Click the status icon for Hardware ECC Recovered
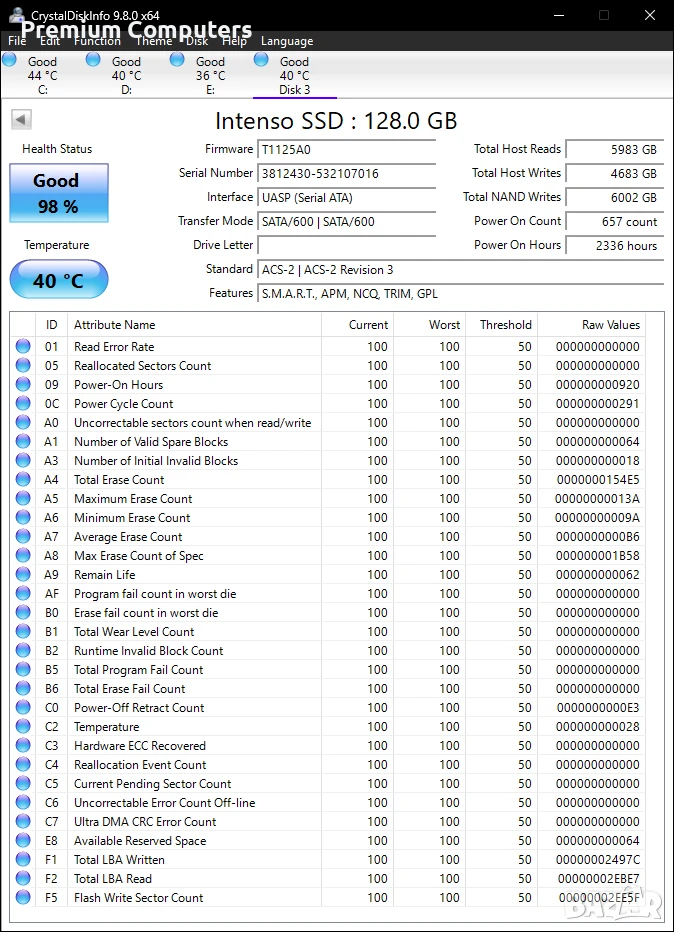The image size is (674, 932). coord(23,745)
